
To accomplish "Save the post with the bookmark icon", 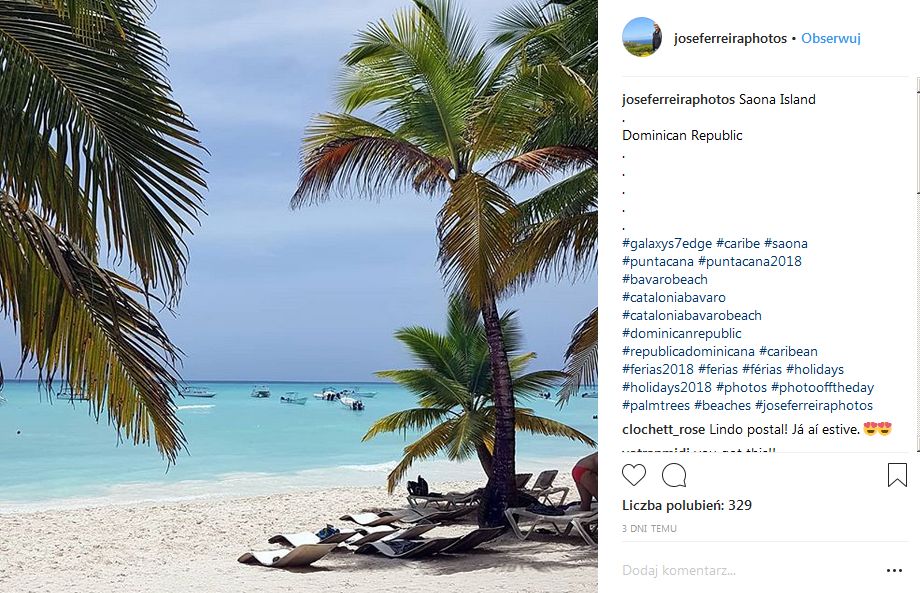I will click(x=897, y=475).
